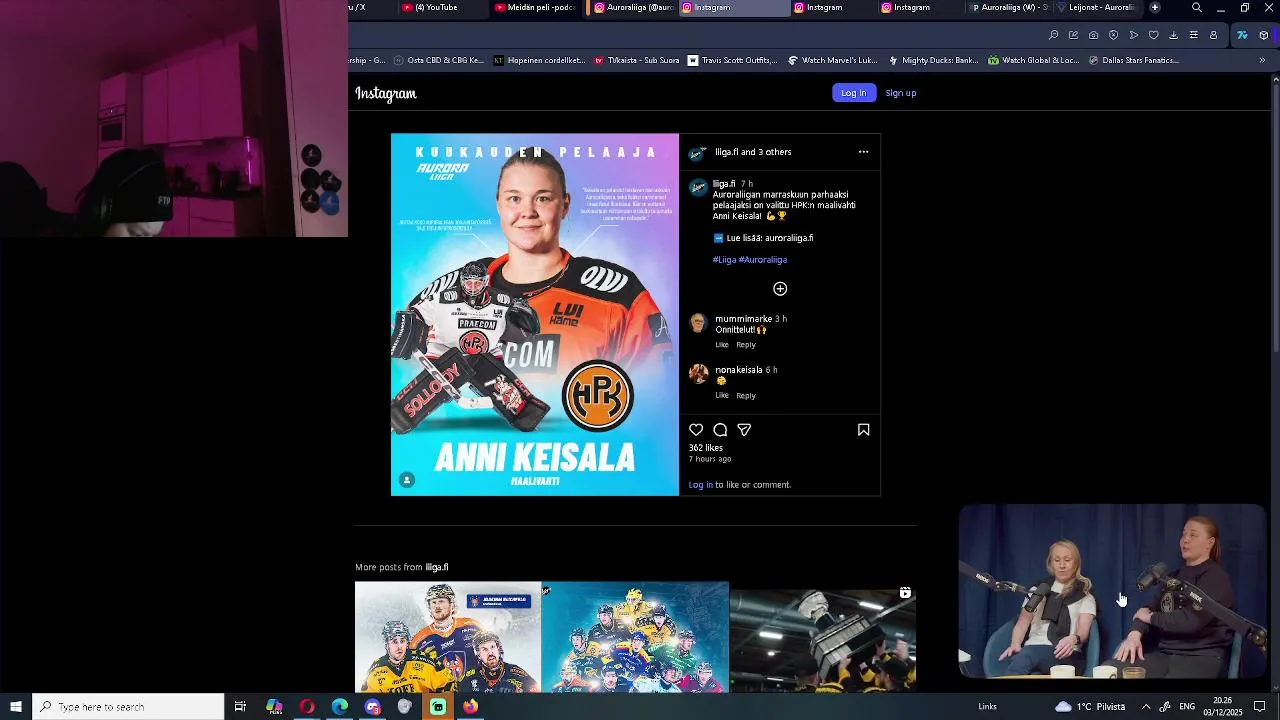Open the post's more options menu

863,152
